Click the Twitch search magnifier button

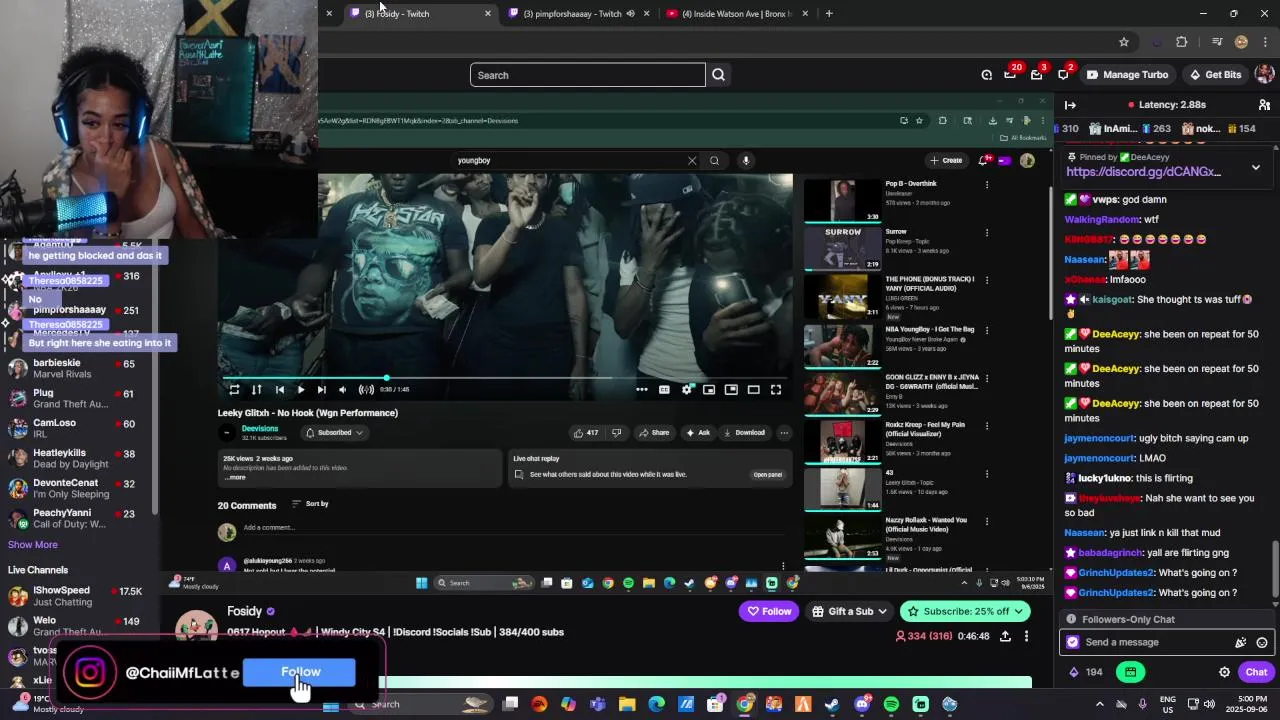pyautogui.click(x=718, y=75)
